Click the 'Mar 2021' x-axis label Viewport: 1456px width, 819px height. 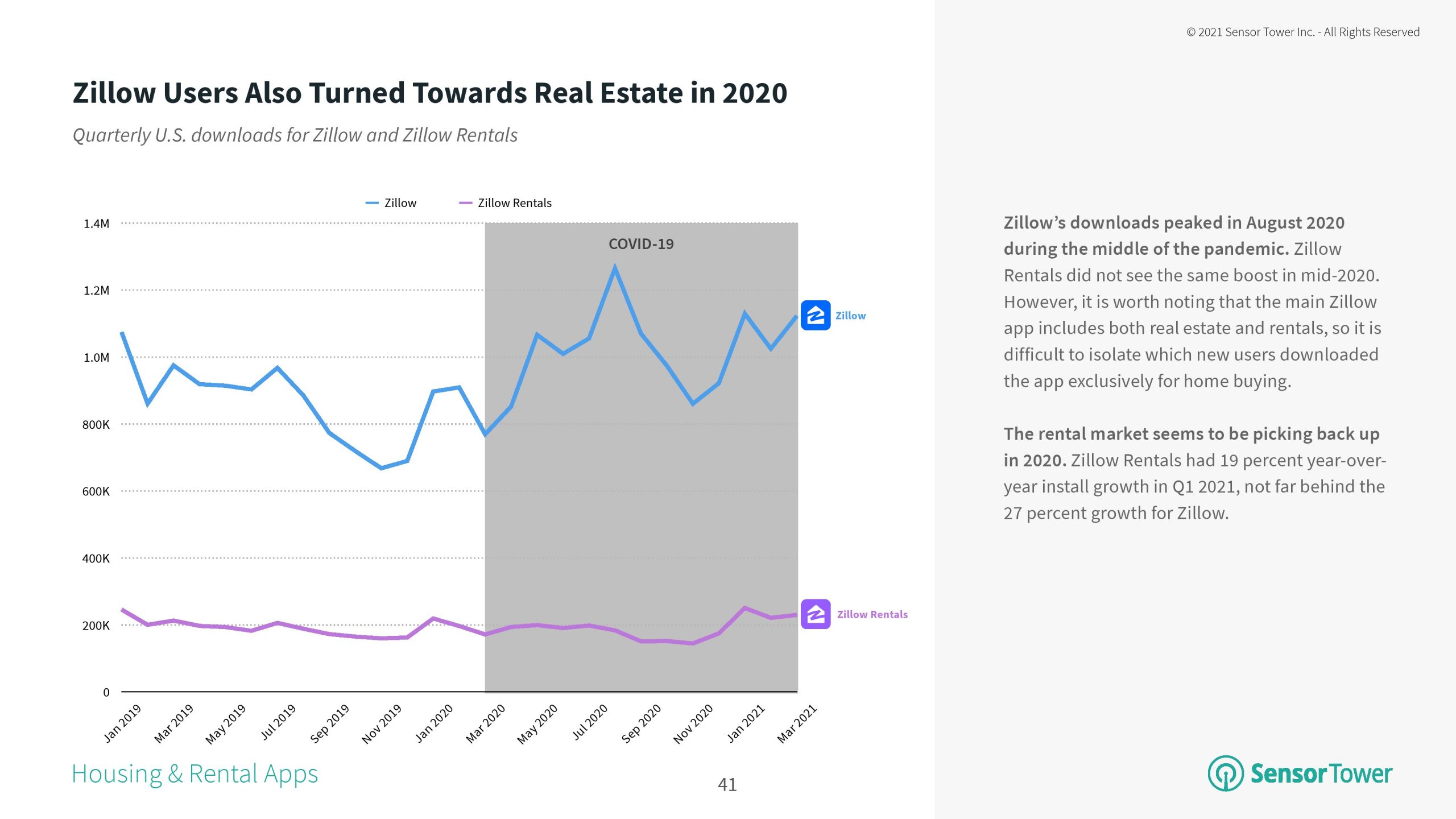797,723
